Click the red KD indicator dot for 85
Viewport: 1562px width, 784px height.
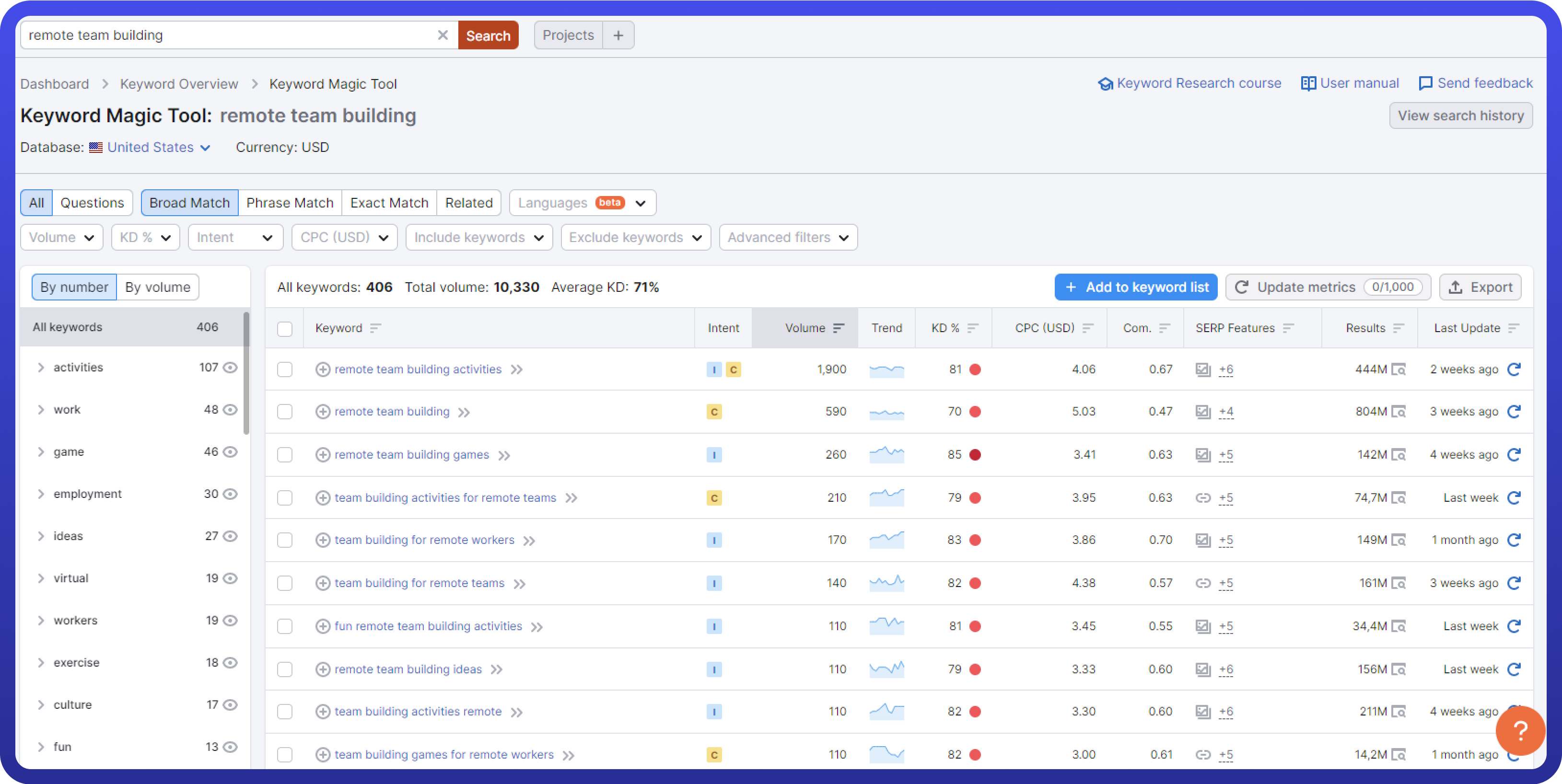975,454
